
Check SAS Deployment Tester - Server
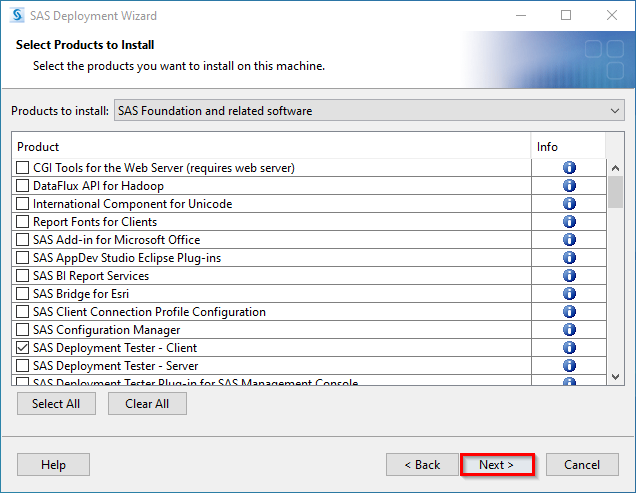point(22,366)
